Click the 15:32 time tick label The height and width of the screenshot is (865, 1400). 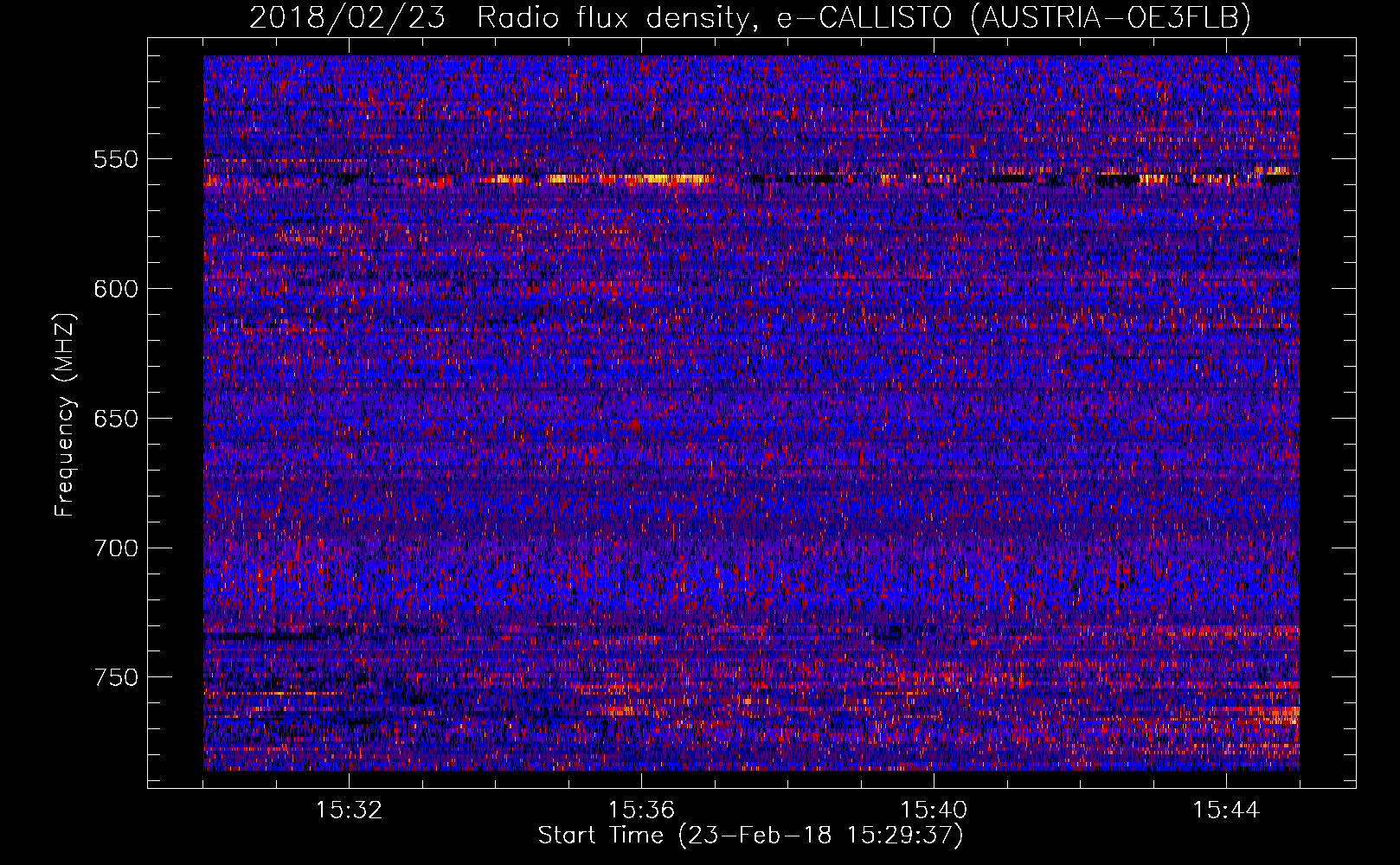349,811
